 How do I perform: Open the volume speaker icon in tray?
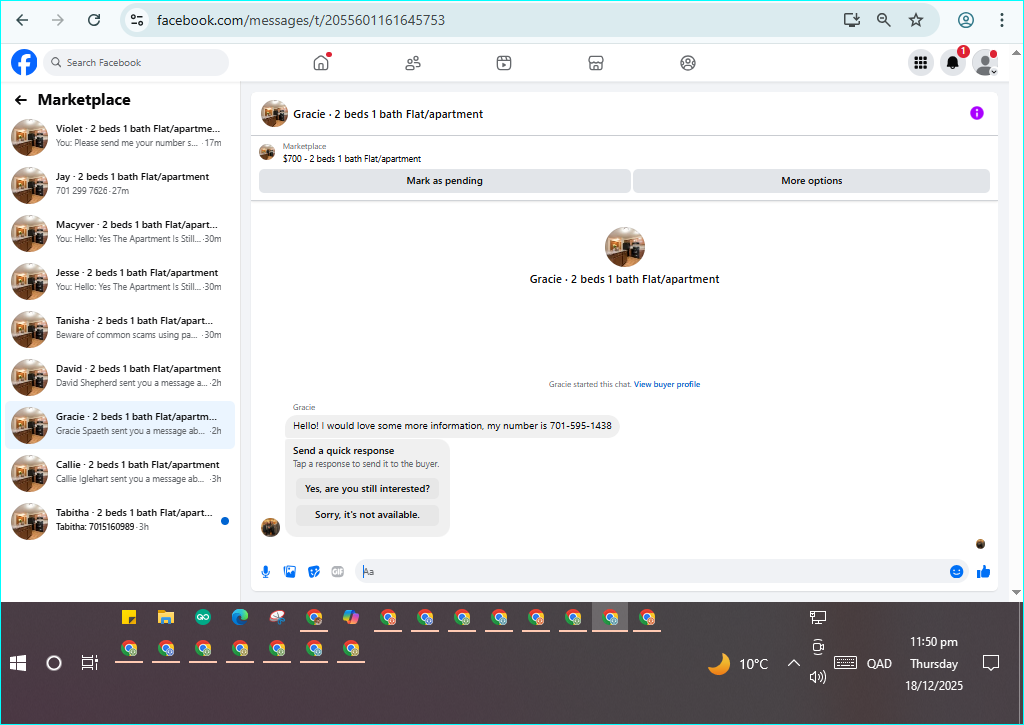pyautogui.click(x=818, y=677)
